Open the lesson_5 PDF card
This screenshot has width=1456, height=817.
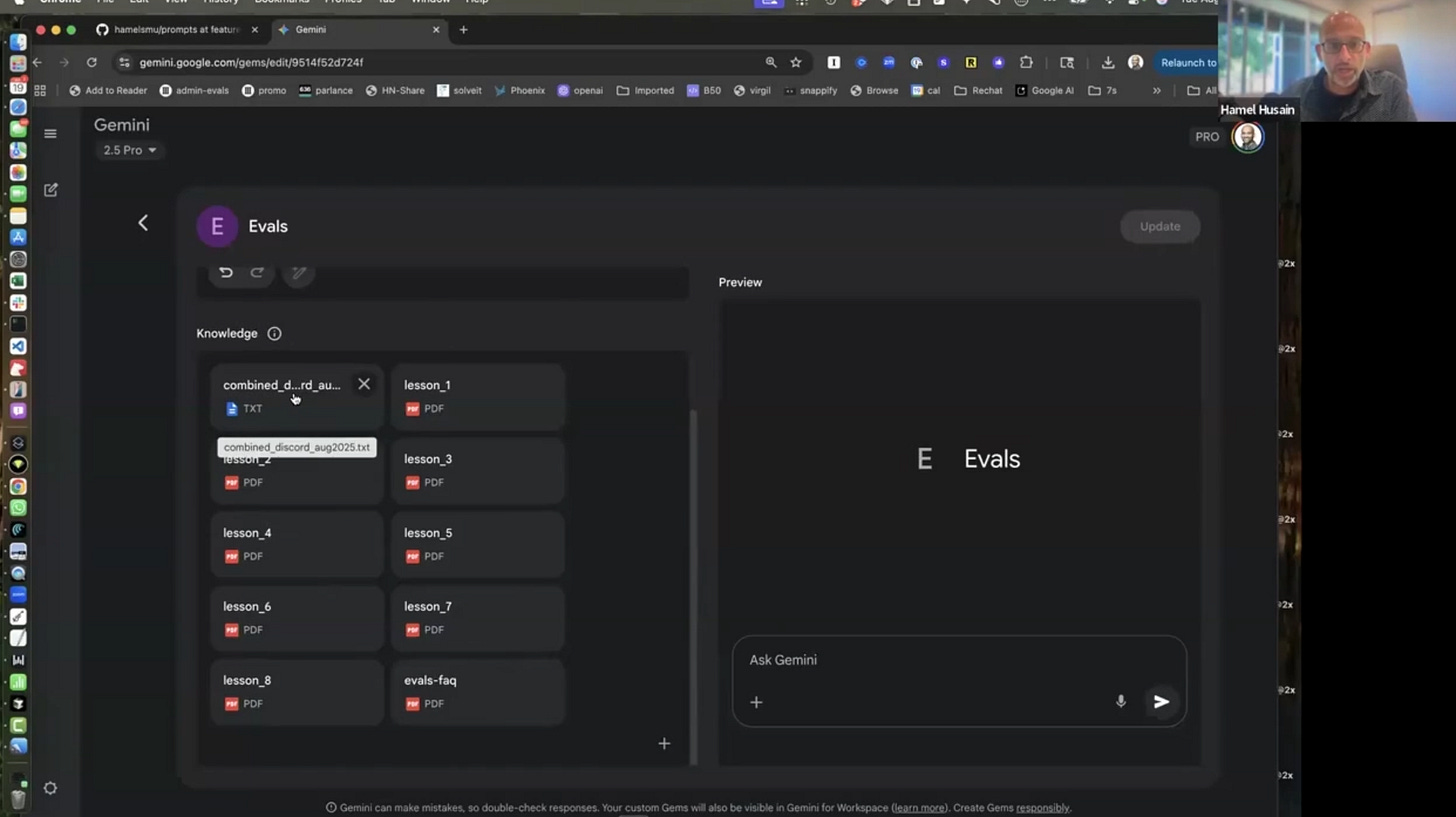pos(478,544)
